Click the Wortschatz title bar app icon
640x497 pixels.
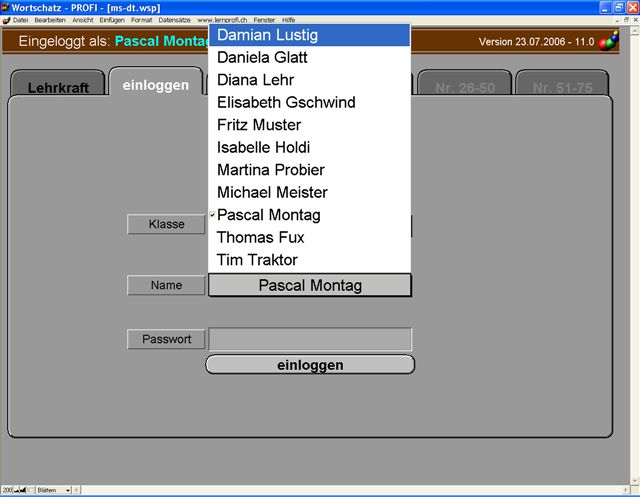pyautogui.click(x=5, y=7)
